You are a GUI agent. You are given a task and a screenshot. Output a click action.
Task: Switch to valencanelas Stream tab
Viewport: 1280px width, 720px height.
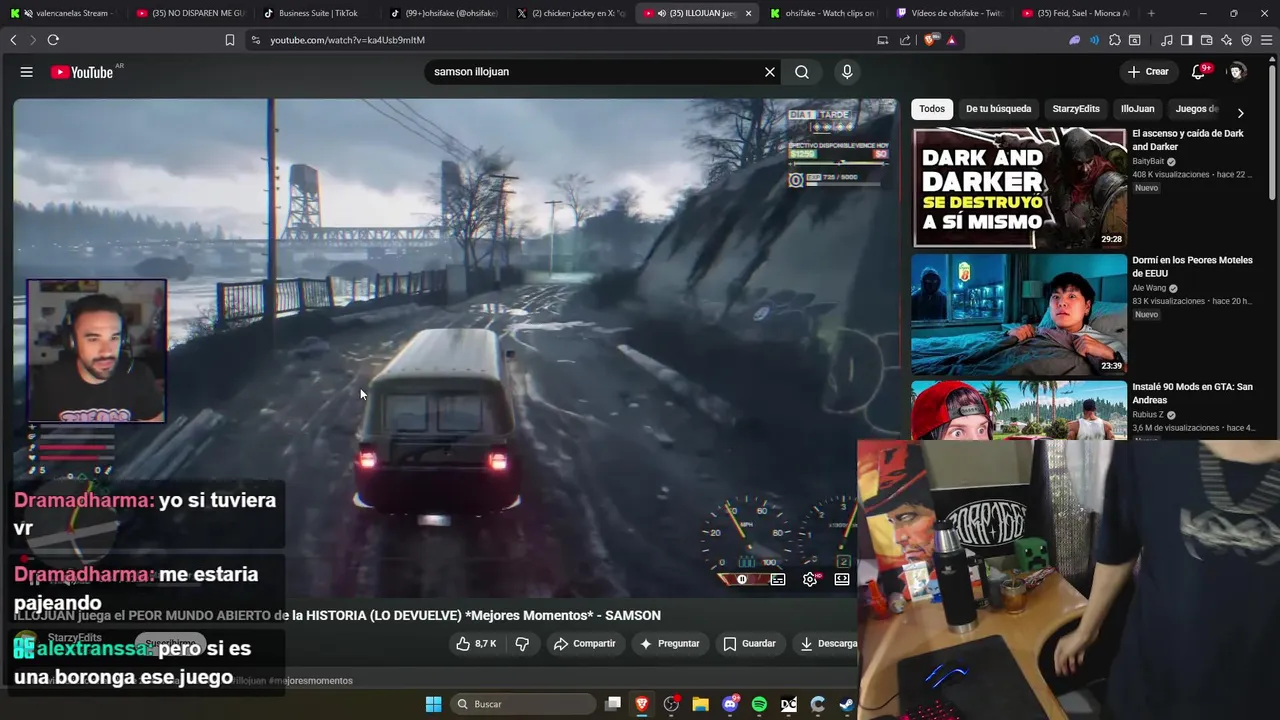click(x=62, y=13)
